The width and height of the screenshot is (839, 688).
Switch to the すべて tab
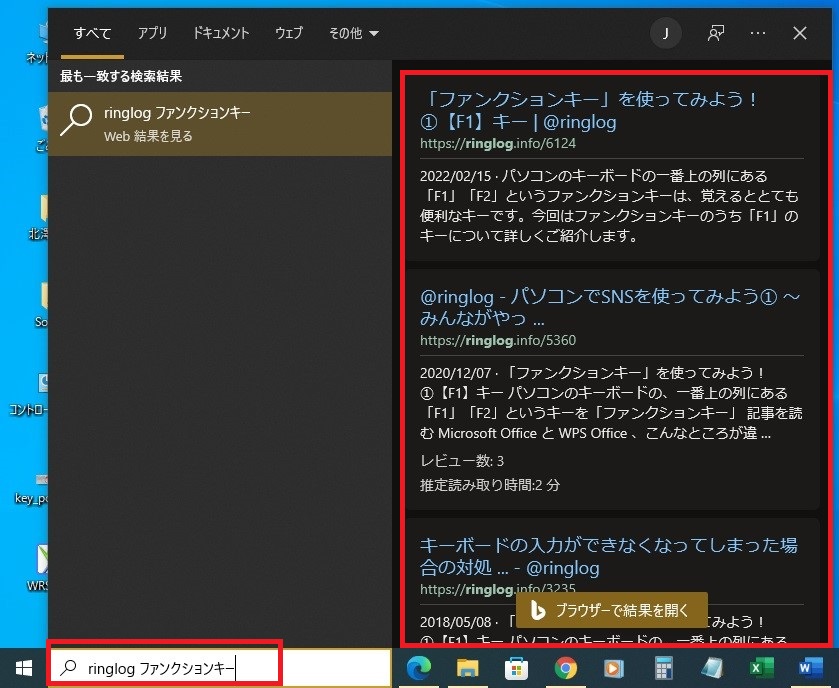93,33
